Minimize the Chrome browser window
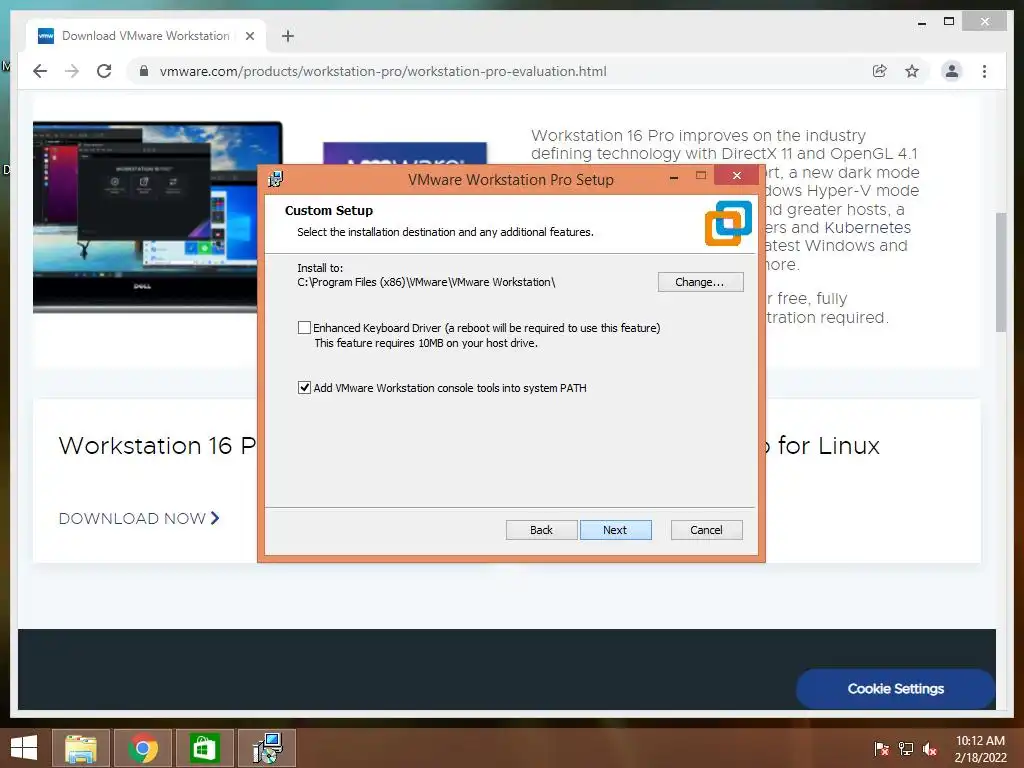Viewport: 1024px width, 768px height. tap(921, 22)
